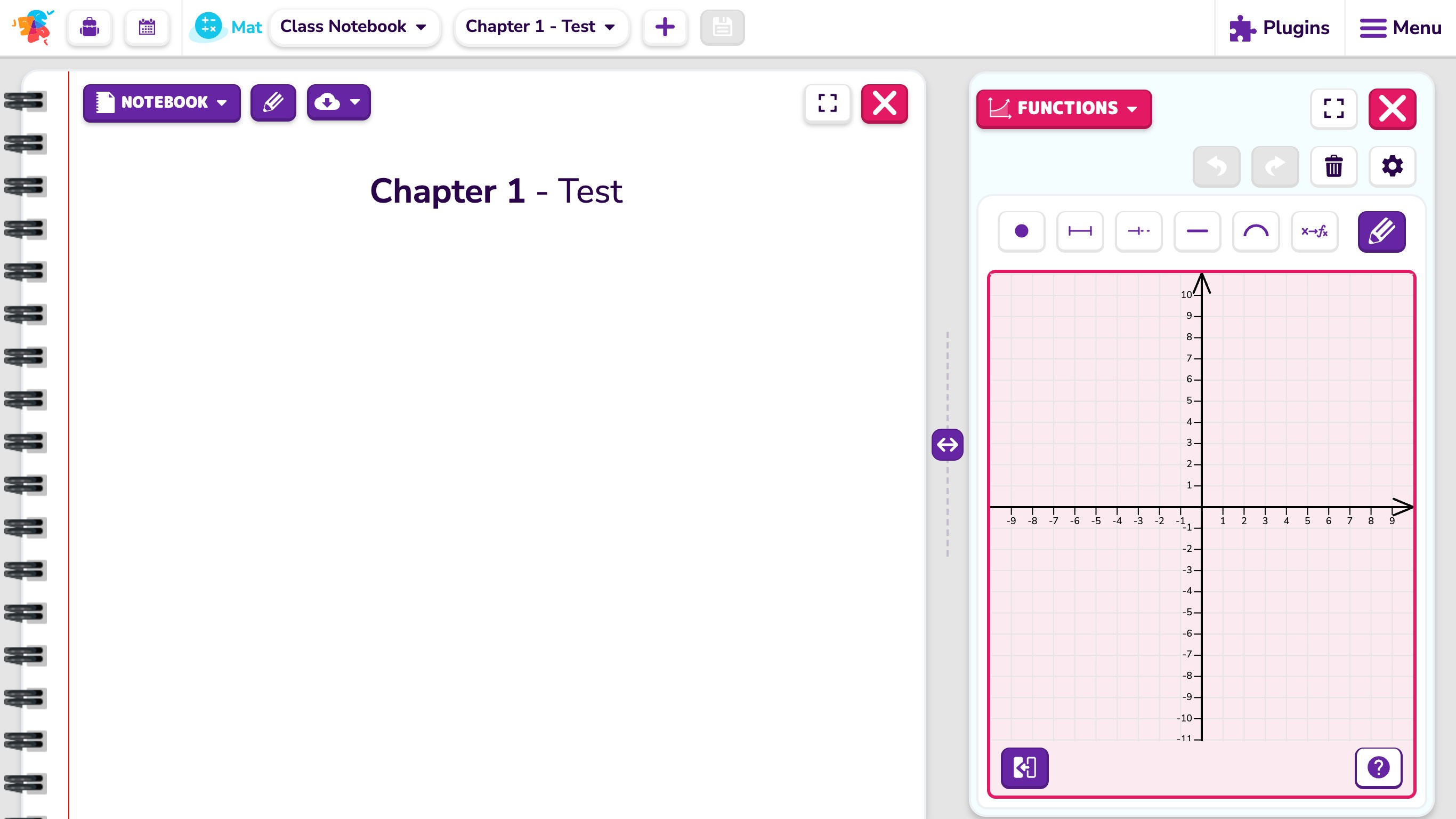This screenshot has width=1456, height=819.
Task: Open the calendar icon in top bar
Action: (x=147, y=27)
